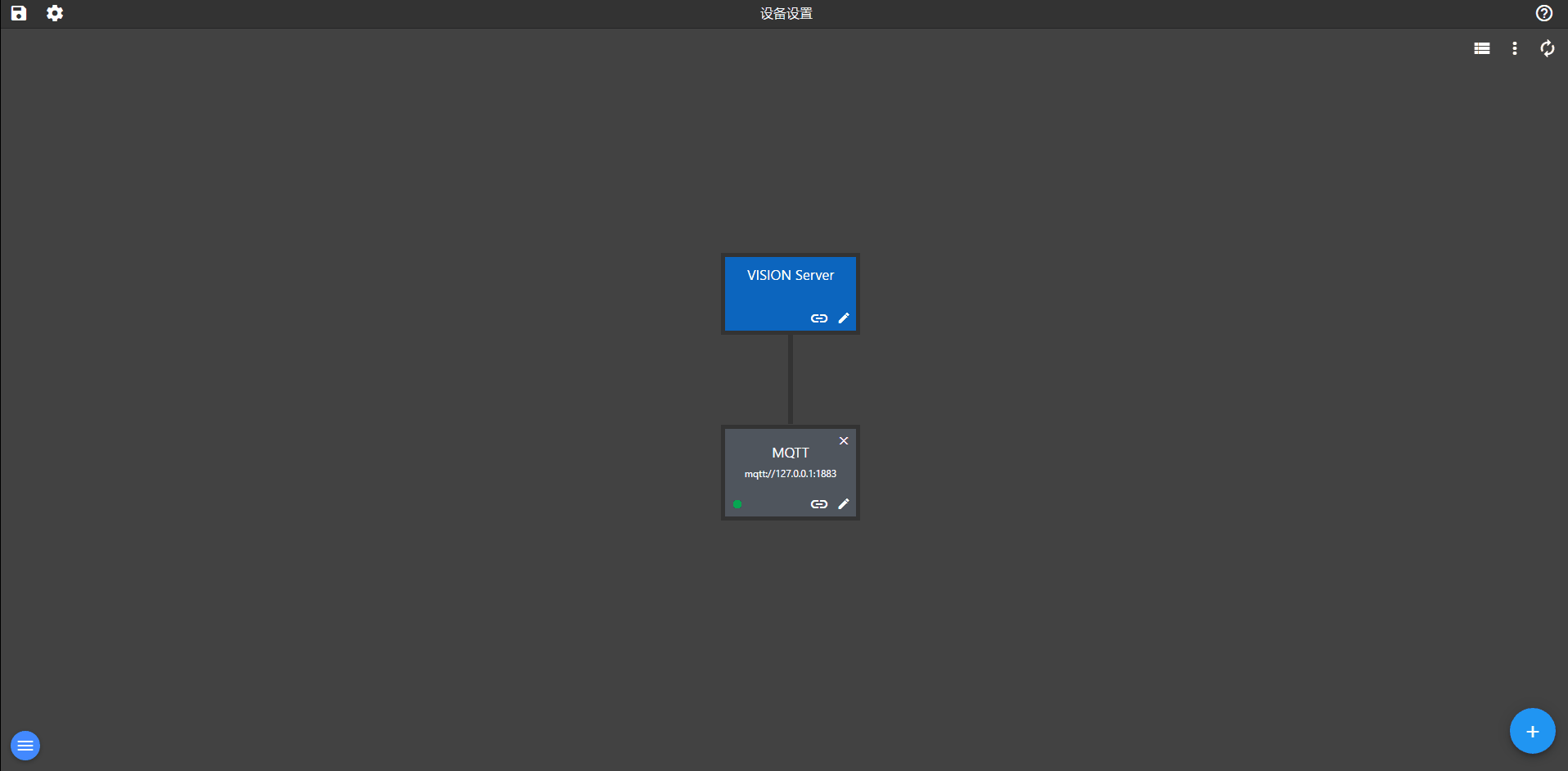Open settings gear in top bar
The height and width of the screenshot is (771, 1568).
55,13
